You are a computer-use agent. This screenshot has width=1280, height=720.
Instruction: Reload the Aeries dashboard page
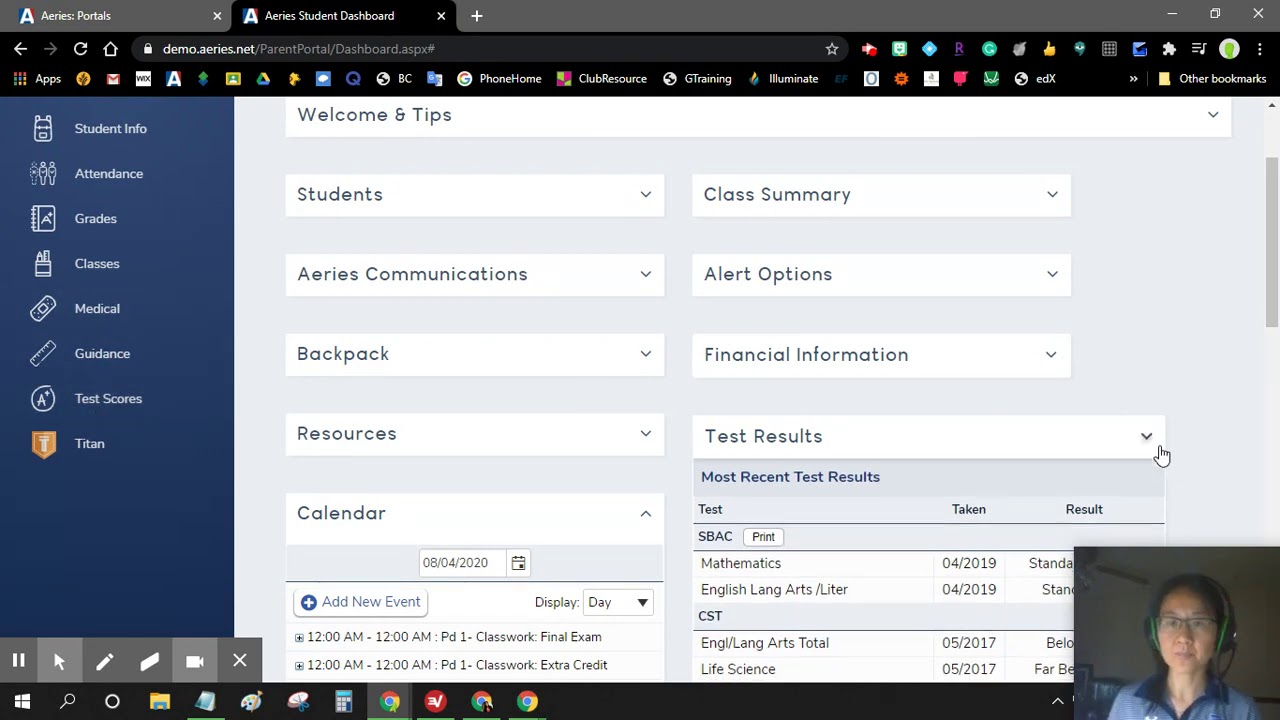80,48
